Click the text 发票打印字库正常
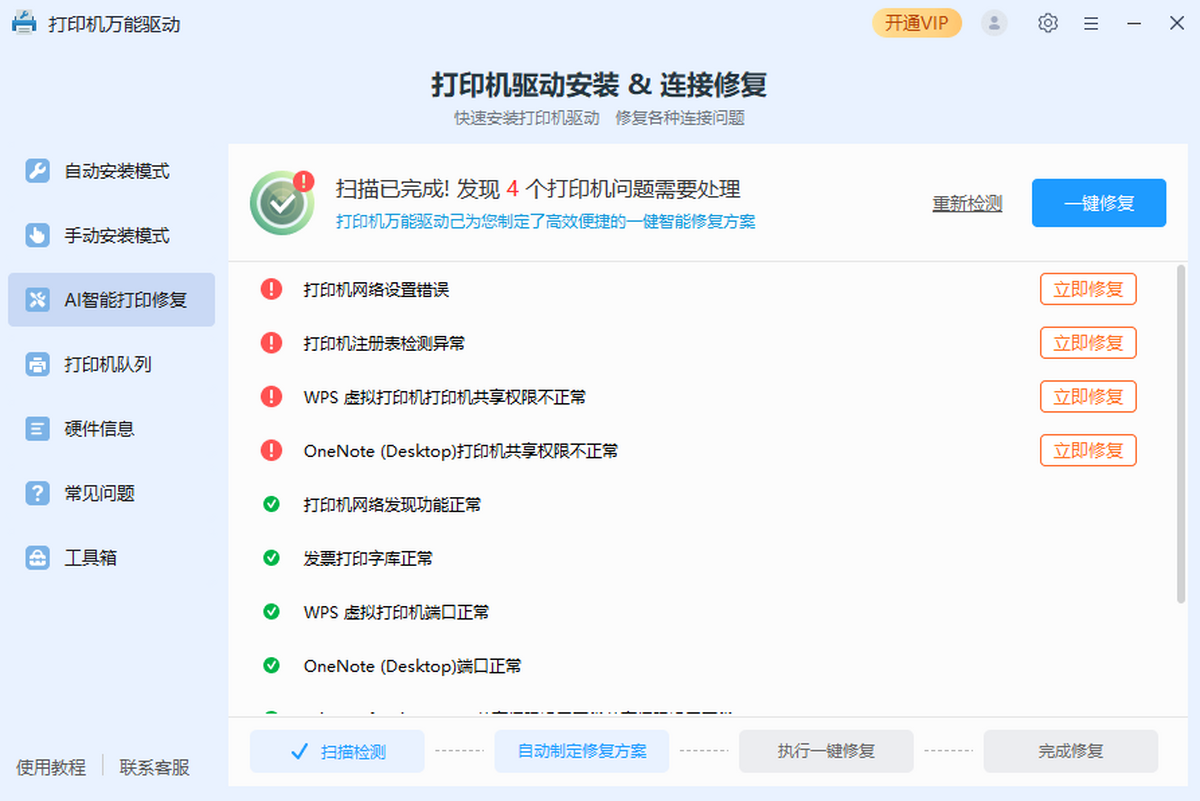This screenshot has height=801, width=1200. click(368, 558)
